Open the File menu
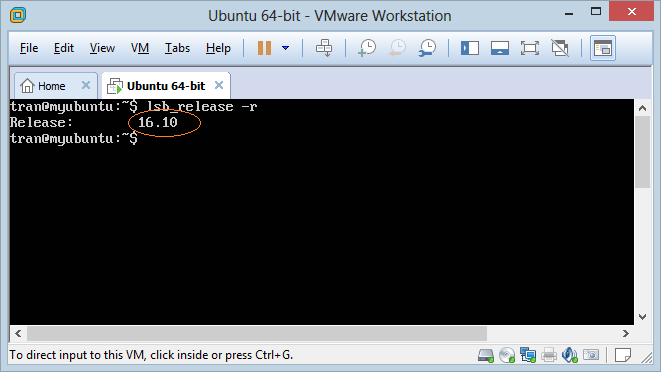The height and width of the screenshot is (372, 661). (29, 48)
